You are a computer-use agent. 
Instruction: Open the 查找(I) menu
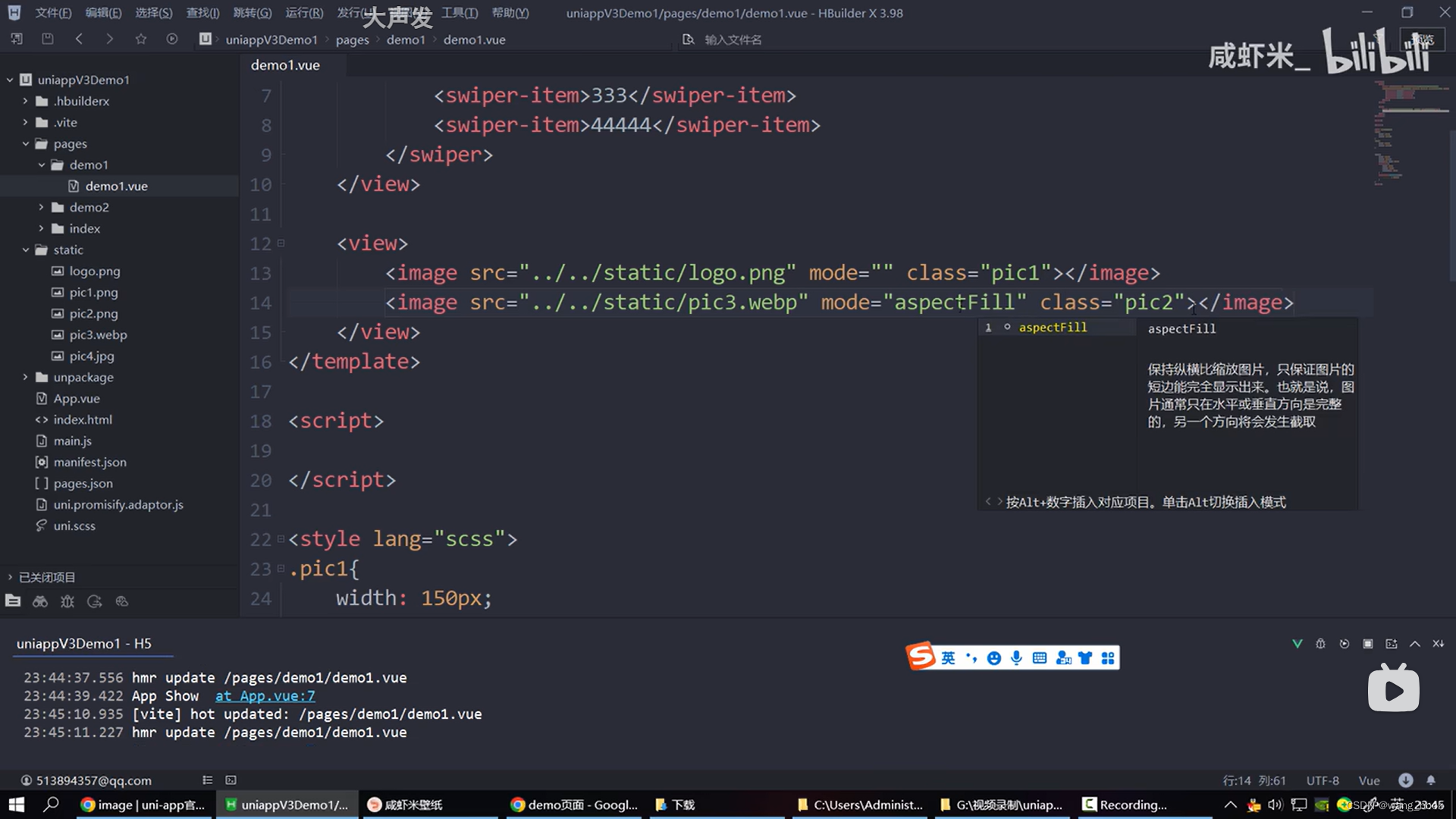click(202, 13)
